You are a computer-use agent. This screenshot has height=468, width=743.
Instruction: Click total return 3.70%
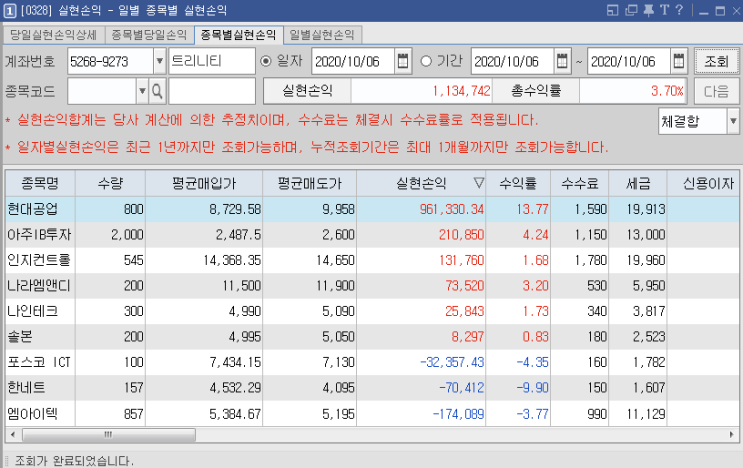(x=667, y=91)
